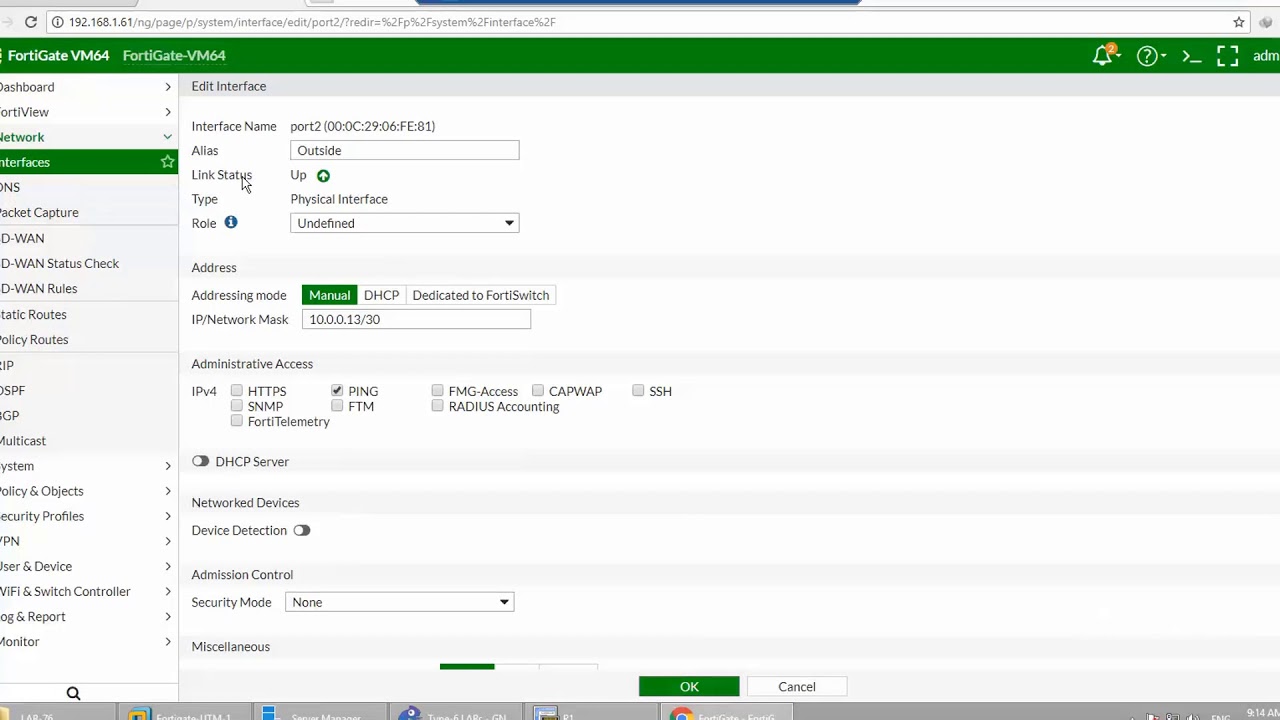This screenshot has width=1280, height=720.
Task: Click the favorite star on Interfaces
Action: (167, 162)
